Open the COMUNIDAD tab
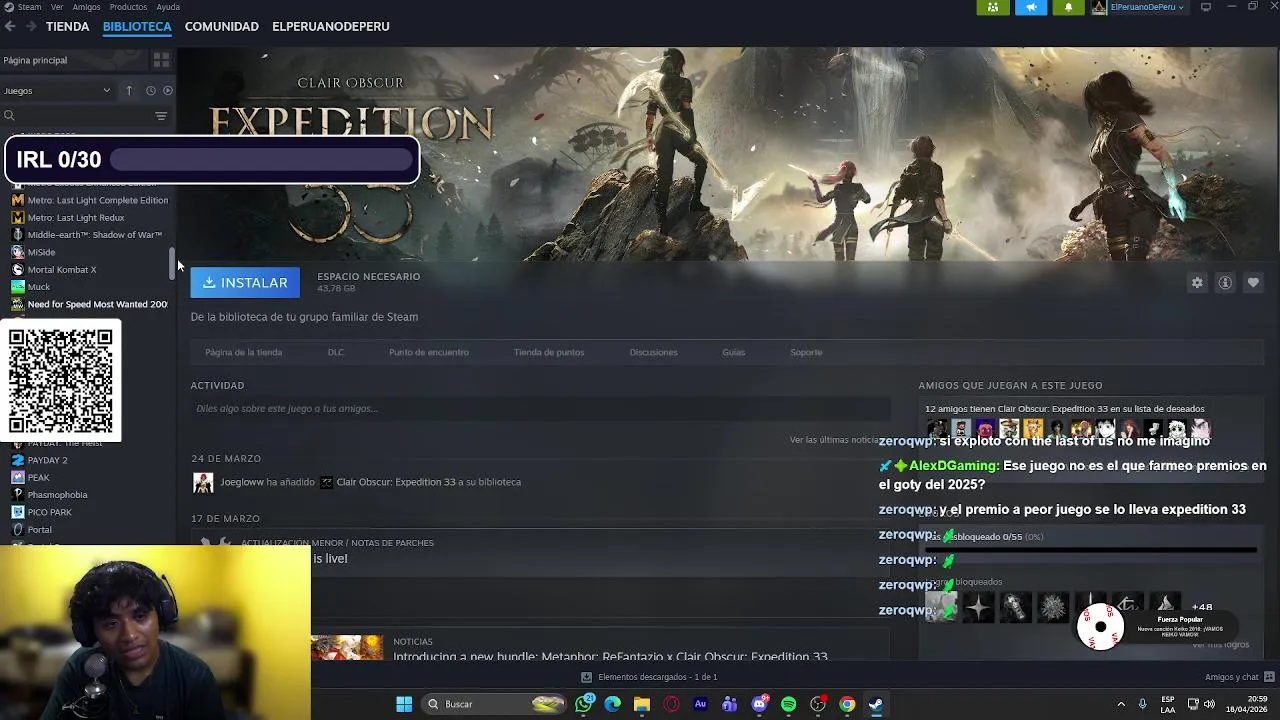This screenshot has width=1280, height=720. click(x=222, y=26)
